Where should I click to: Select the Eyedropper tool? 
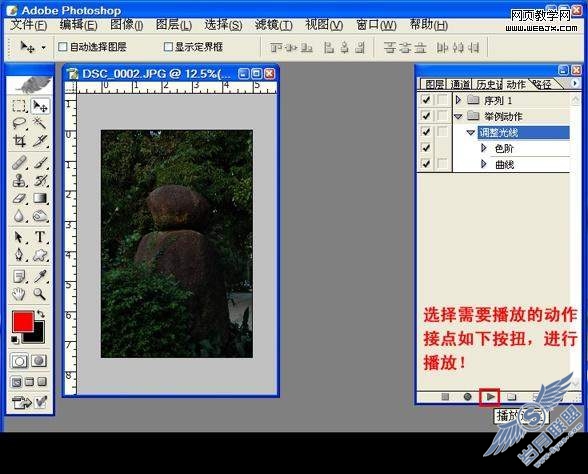pos(40,277)
